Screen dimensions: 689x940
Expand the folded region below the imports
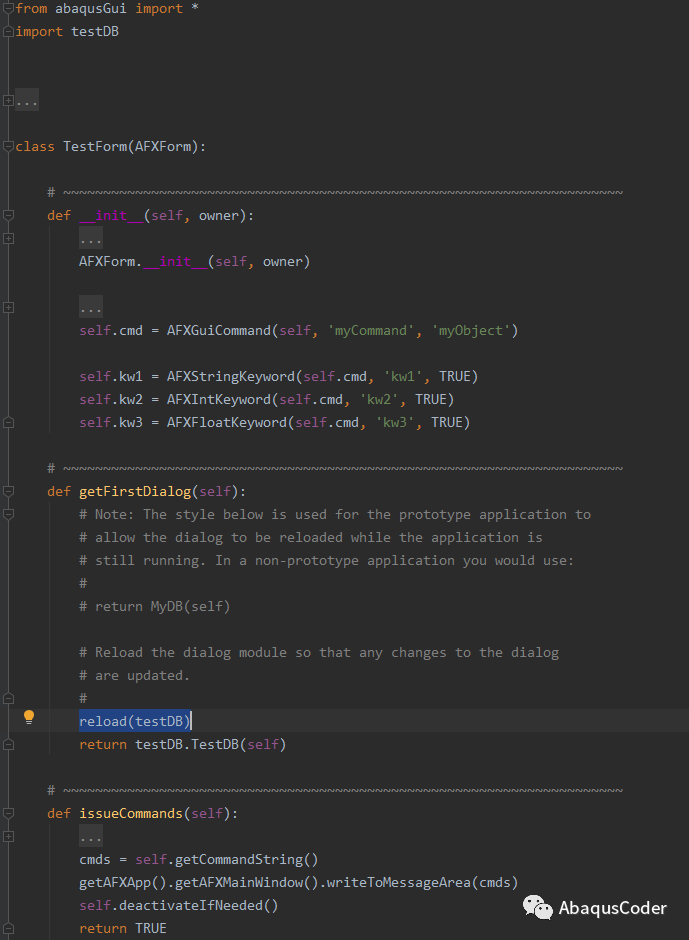(8, 100)
